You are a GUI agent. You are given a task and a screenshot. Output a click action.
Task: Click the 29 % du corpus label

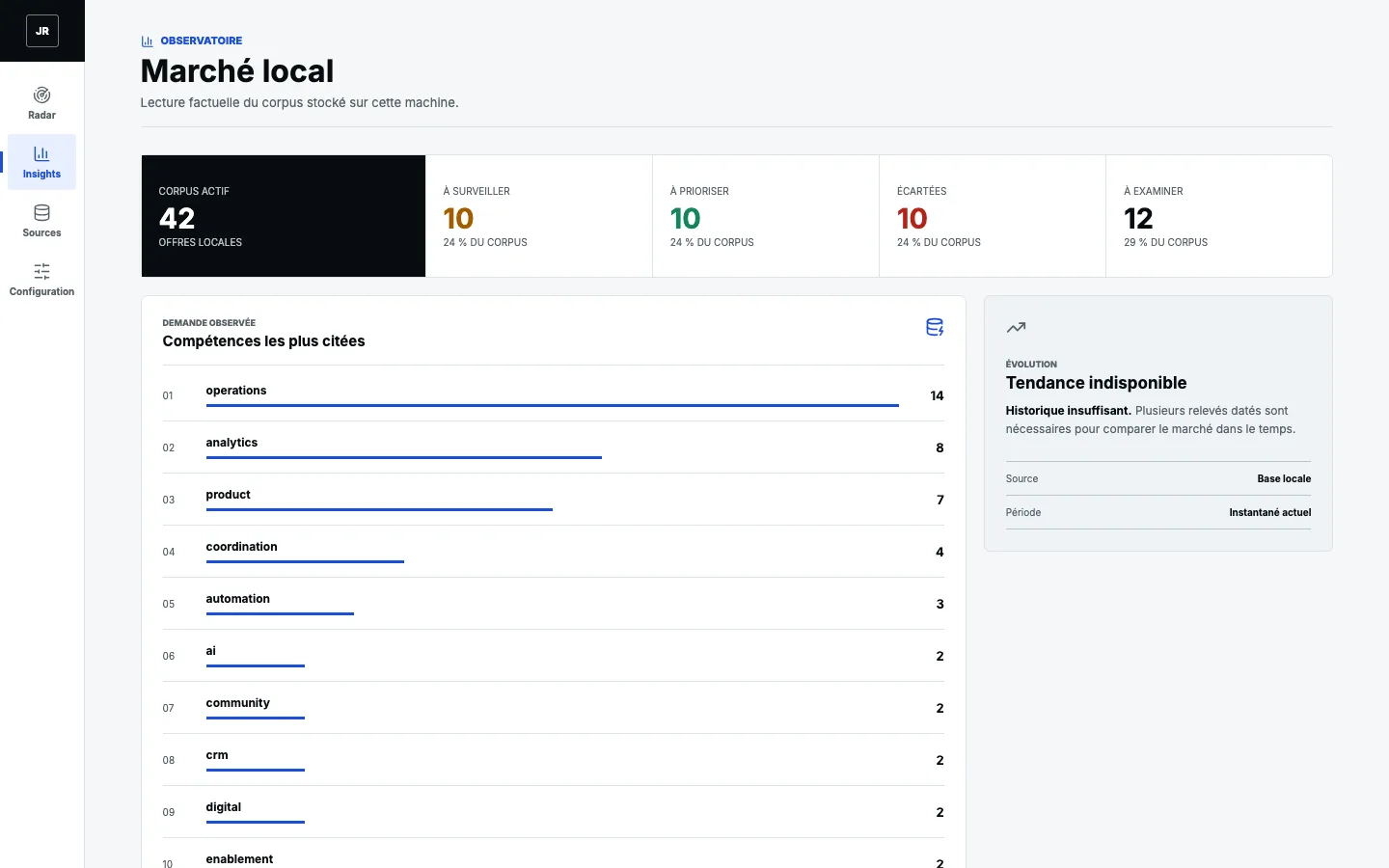[x=1165, y=242]
